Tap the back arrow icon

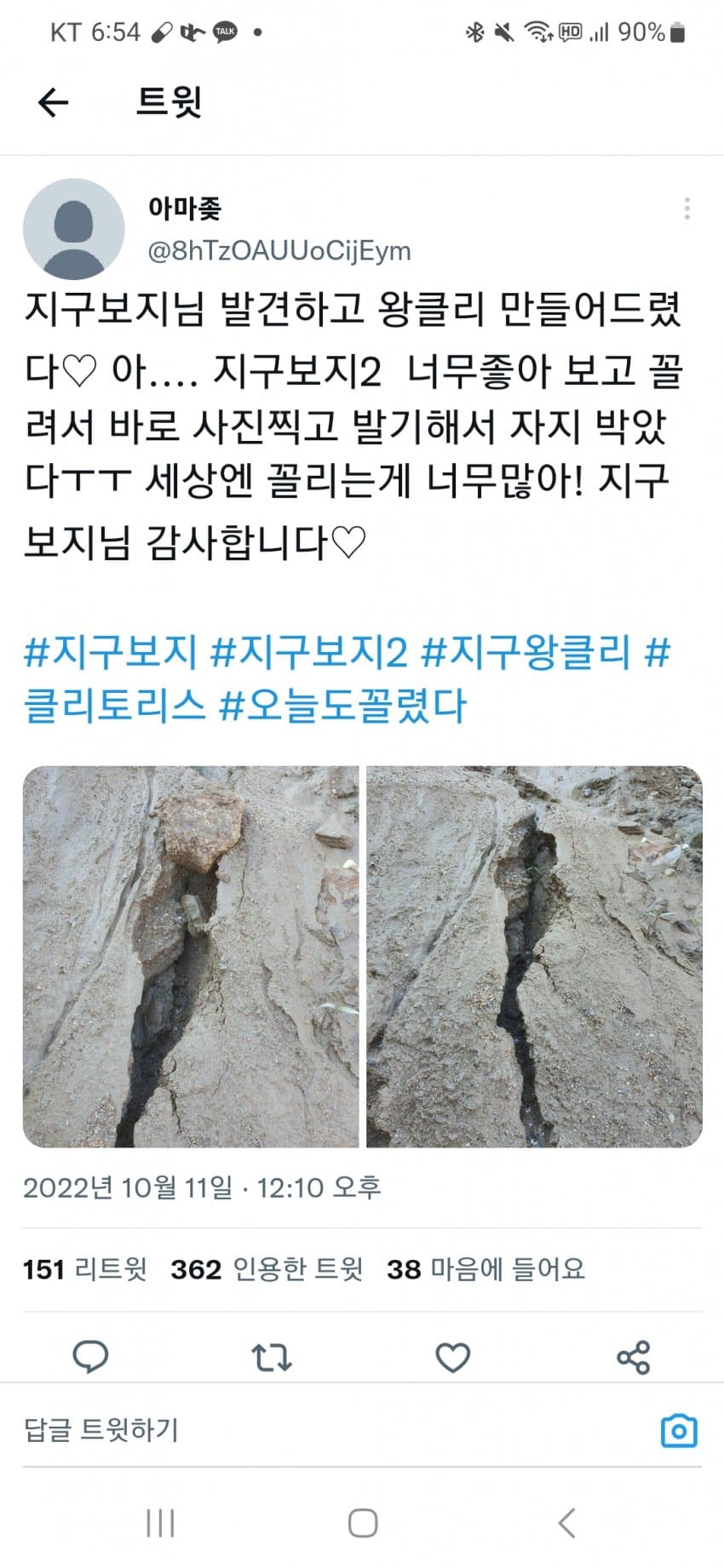tap(53, 103)
